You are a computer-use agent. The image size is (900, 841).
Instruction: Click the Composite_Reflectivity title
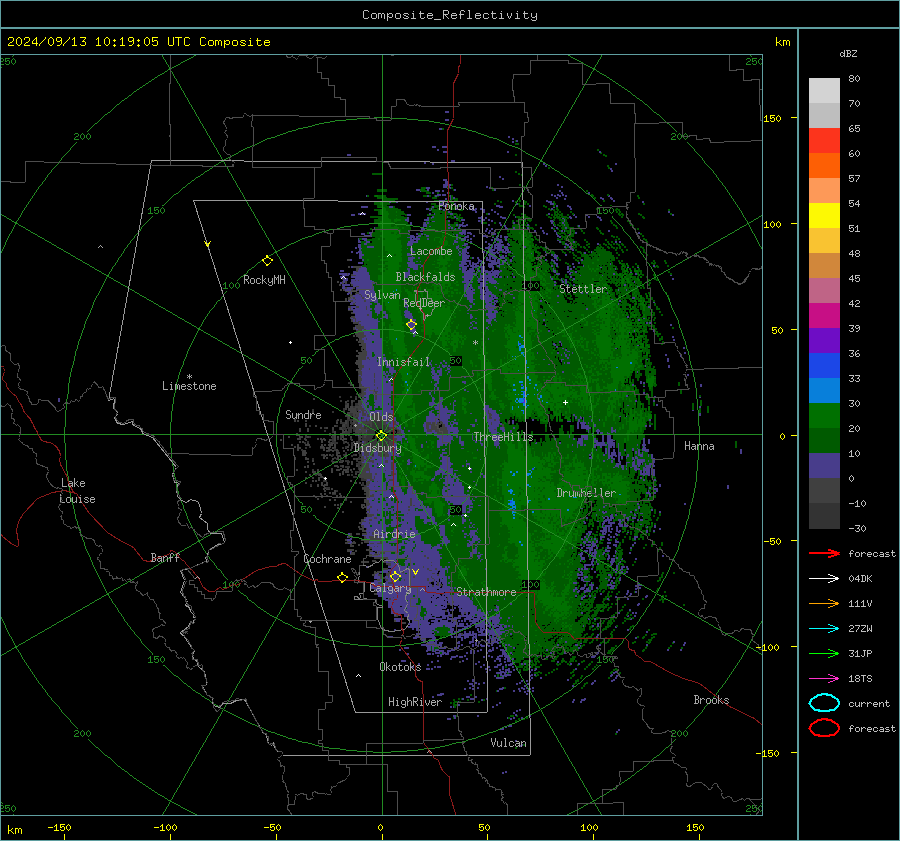tap(449, 15)
